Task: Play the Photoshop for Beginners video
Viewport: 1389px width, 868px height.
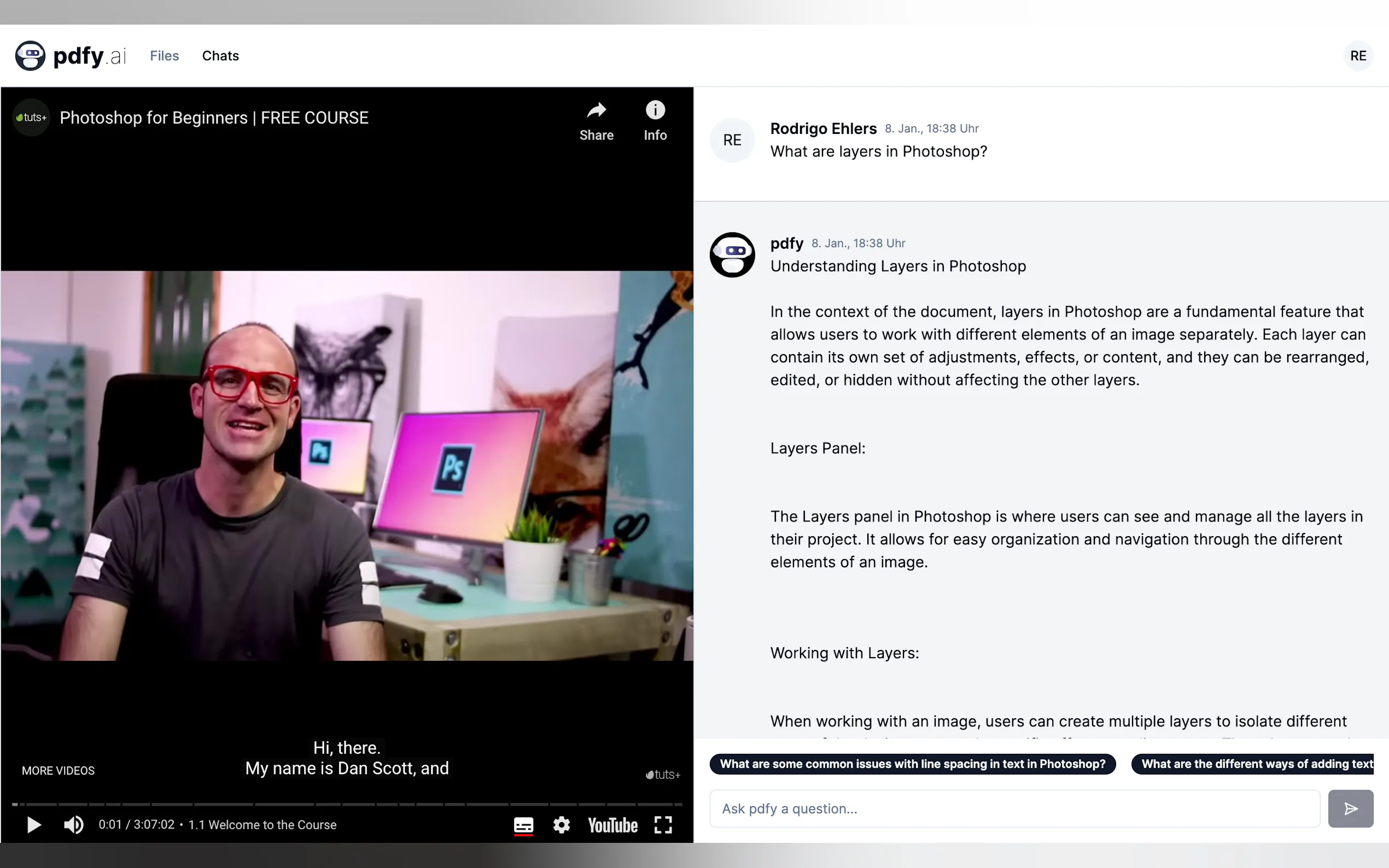Action: 34,825
